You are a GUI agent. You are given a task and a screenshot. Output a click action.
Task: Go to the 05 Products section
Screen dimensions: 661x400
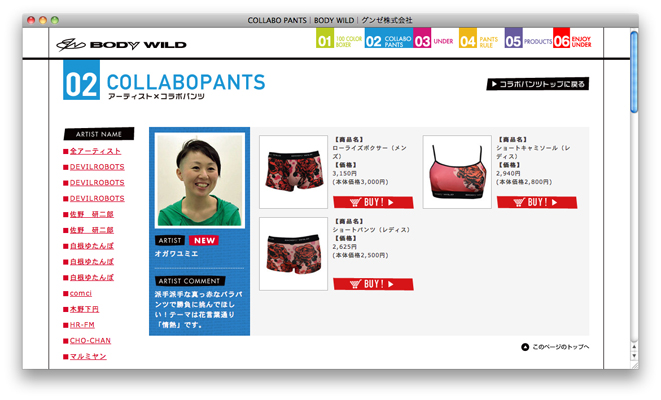tap(528, 41)
